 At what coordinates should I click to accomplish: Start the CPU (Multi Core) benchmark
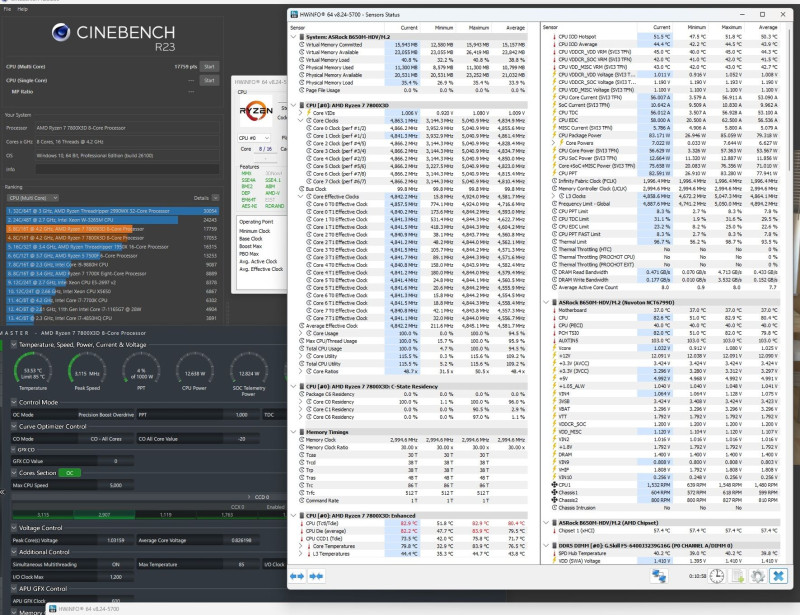209,66
